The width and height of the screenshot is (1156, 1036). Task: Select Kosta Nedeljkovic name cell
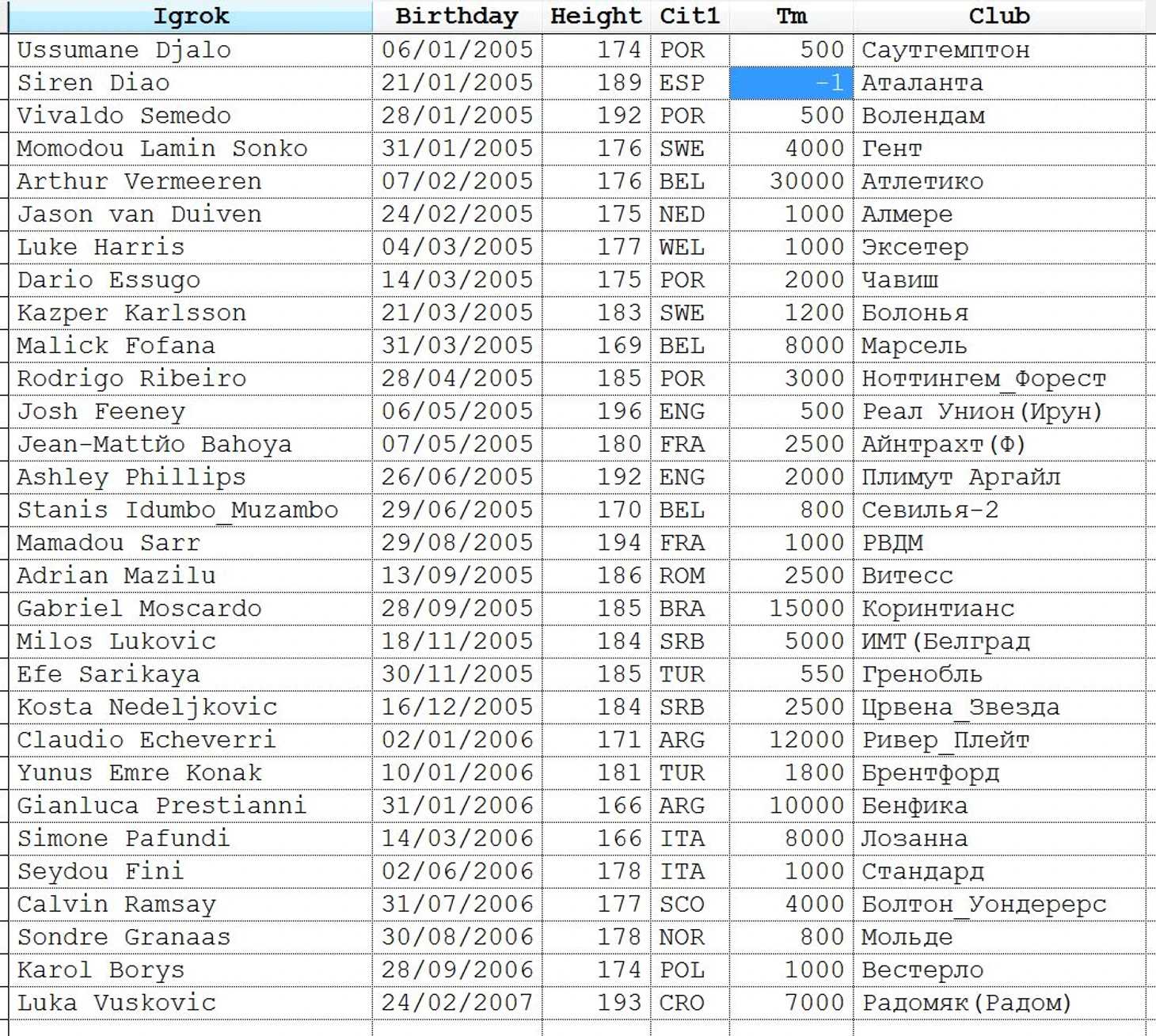(190, 707)
